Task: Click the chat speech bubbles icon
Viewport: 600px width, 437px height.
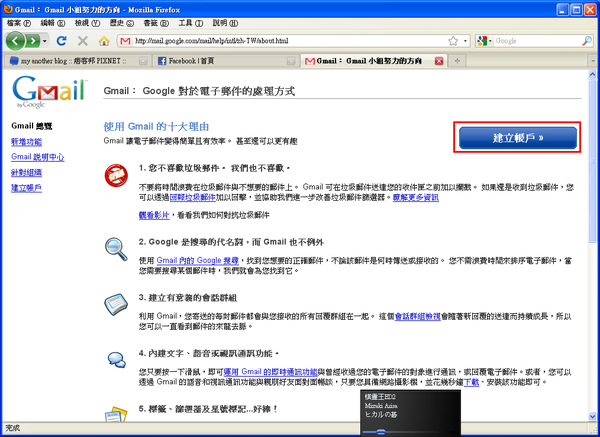Action: pyautogui.click(x=117, y=360)
